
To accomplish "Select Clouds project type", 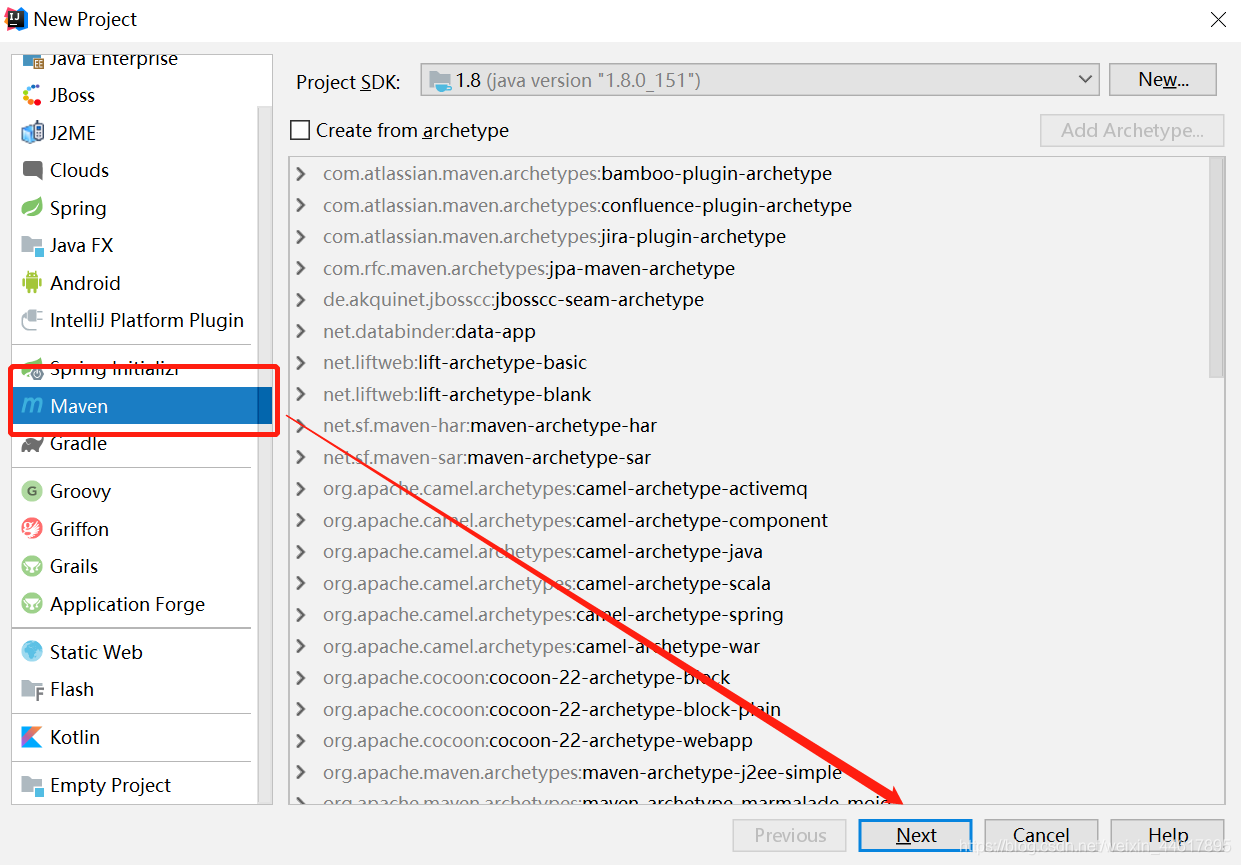I will point(134,171).
